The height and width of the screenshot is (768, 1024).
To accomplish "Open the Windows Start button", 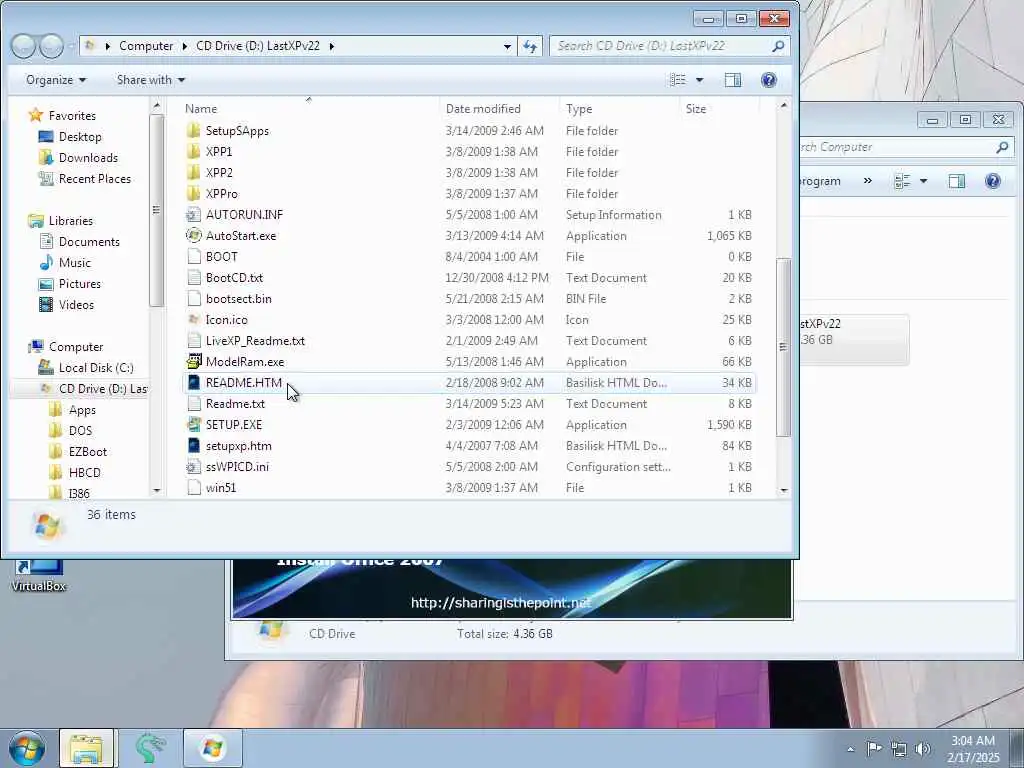I will (27, 748).
